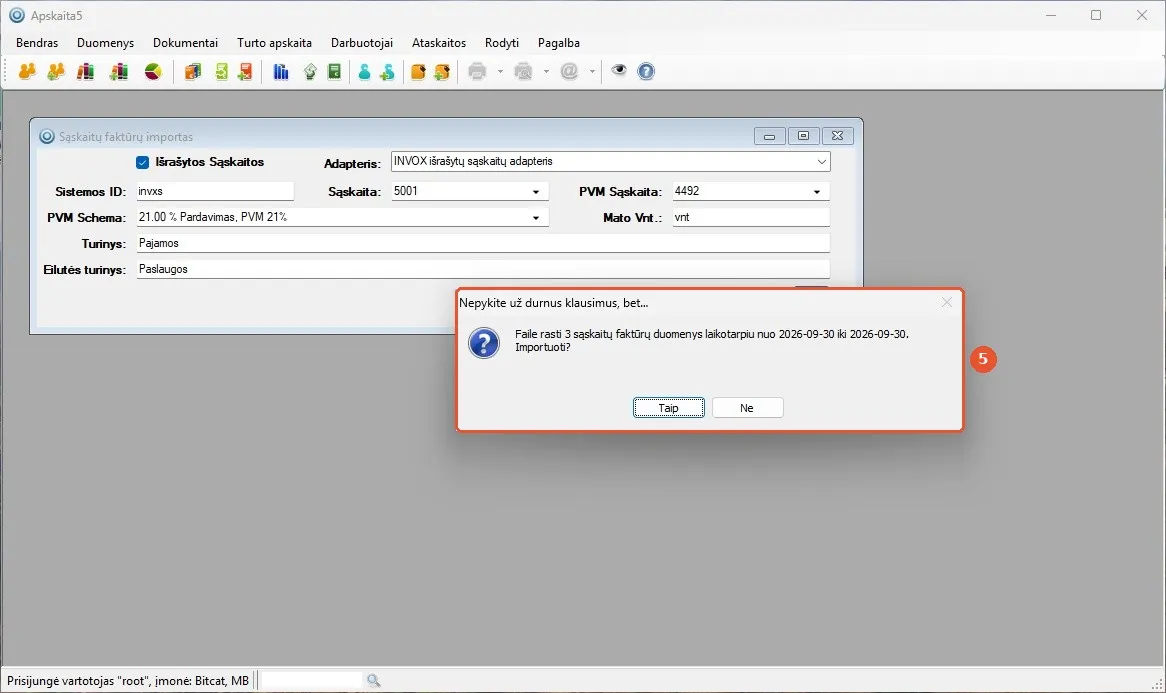The image size is (1166, 693).
Task: Decline import with the Ne button
Action: pos(747,407)
